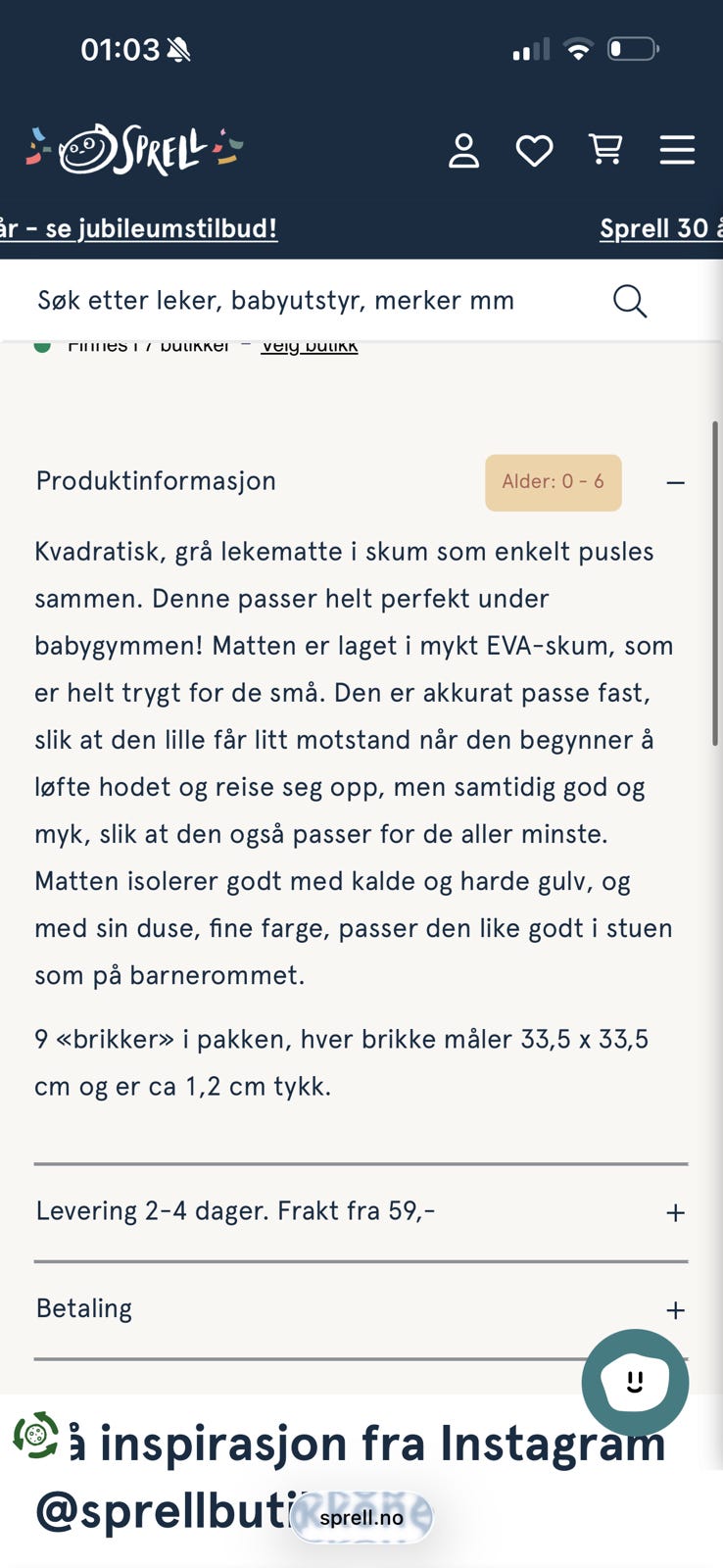The height and width of the screenshot is (1568, 723).
Task: Collapse the Produktinformasjon section
Action: (x=675, y=482)
